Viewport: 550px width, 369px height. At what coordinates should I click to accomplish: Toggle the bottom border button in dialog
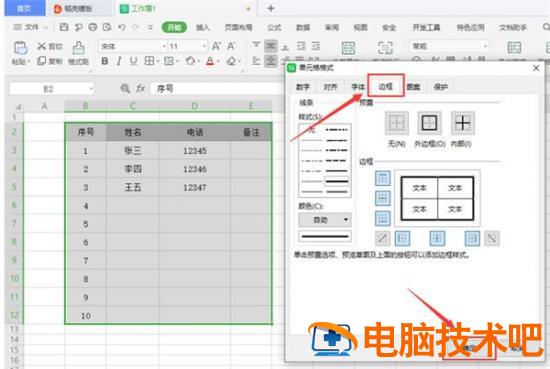[383, 219]
